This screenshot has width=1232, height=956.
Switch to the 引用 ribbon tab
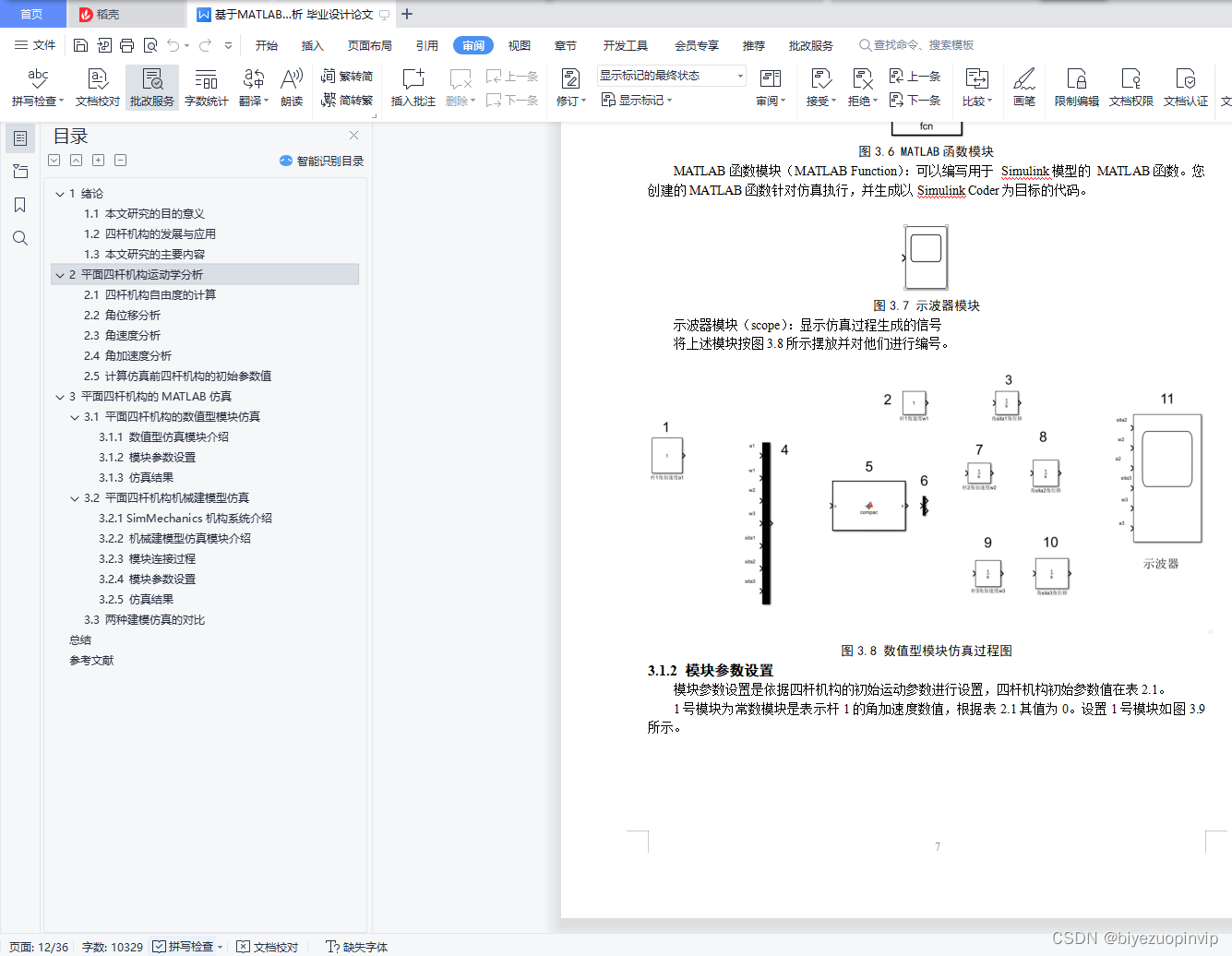click(x=427, y=45)
